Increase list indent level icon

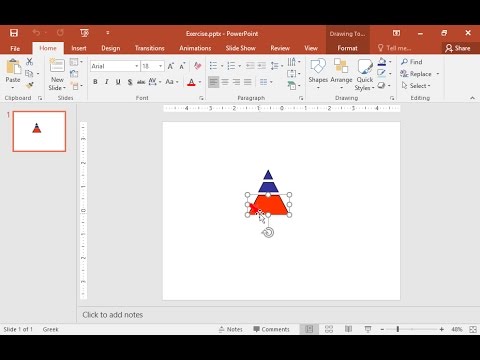[x=262, y=66]
